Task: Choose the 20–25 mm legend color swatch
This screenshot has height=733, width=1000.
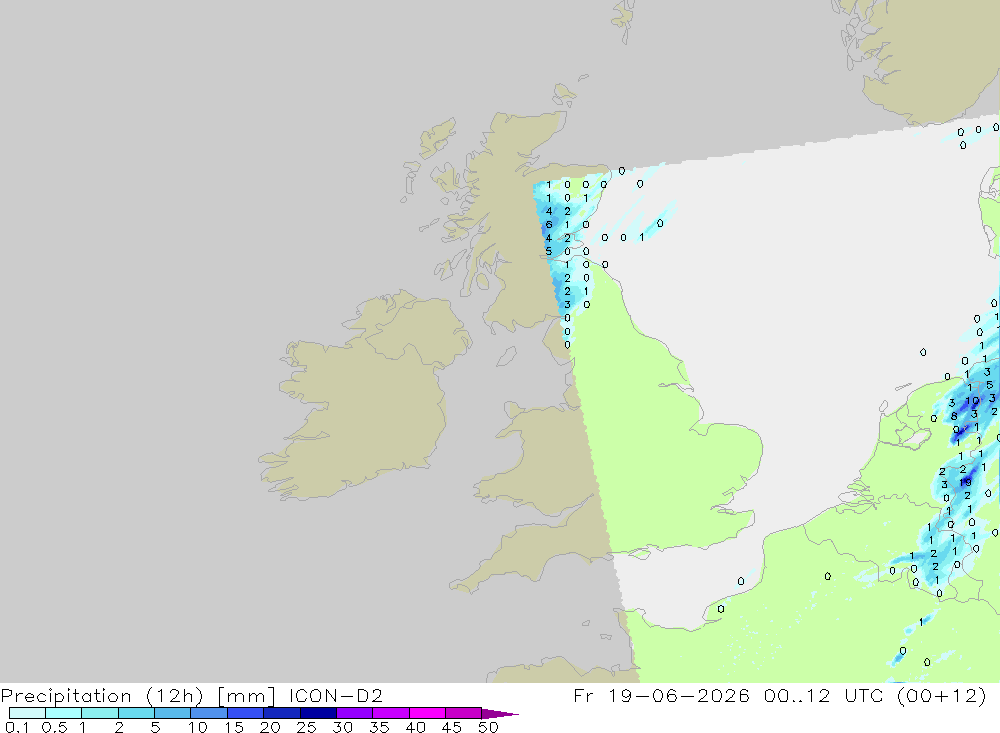Action: click(281, 713)
